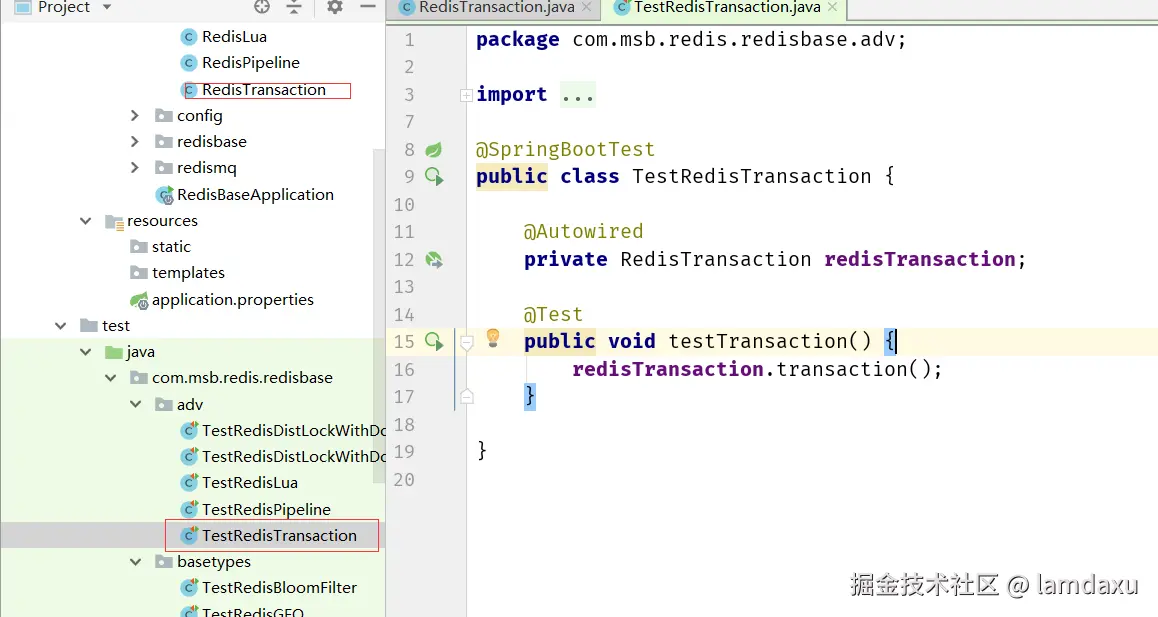Select RedisPipeline class in project tree
This screenshot has width=1158, height=617.
pos(250,63)
